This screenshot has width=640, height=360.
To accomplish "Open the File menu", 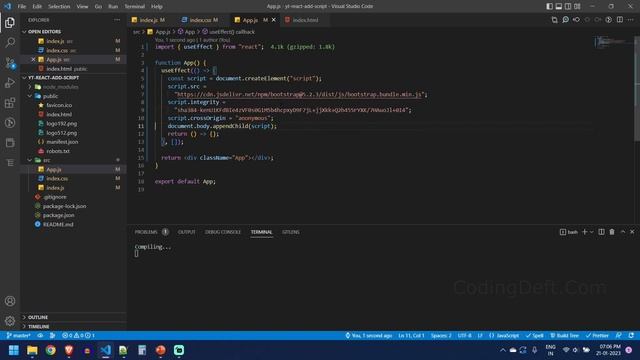I will pyautogui.click(x=22, y=6).
